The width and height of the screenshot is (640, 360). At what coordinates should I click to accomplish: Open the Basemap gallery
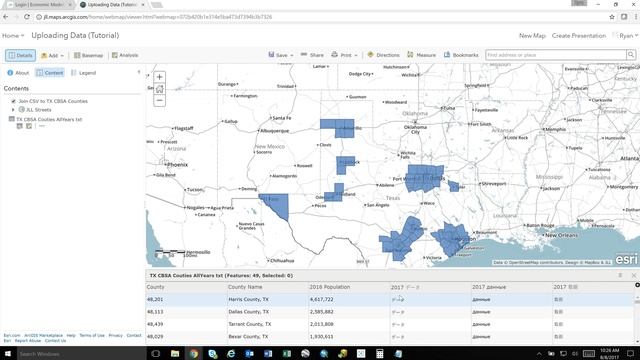88,56
